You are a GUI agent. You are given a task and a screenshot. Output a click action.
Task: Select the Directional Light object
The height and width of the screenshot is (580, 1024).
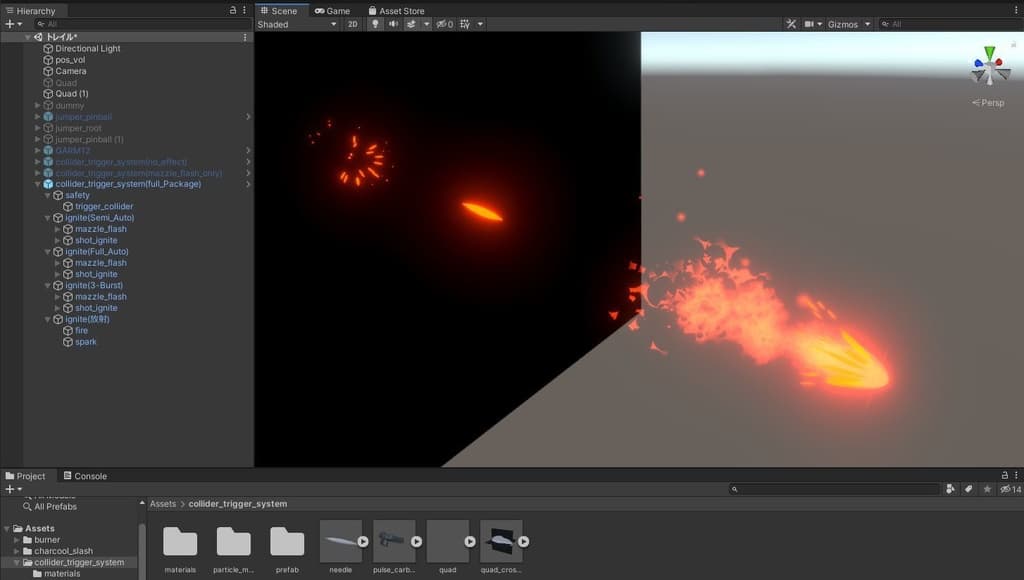(88, 48)
